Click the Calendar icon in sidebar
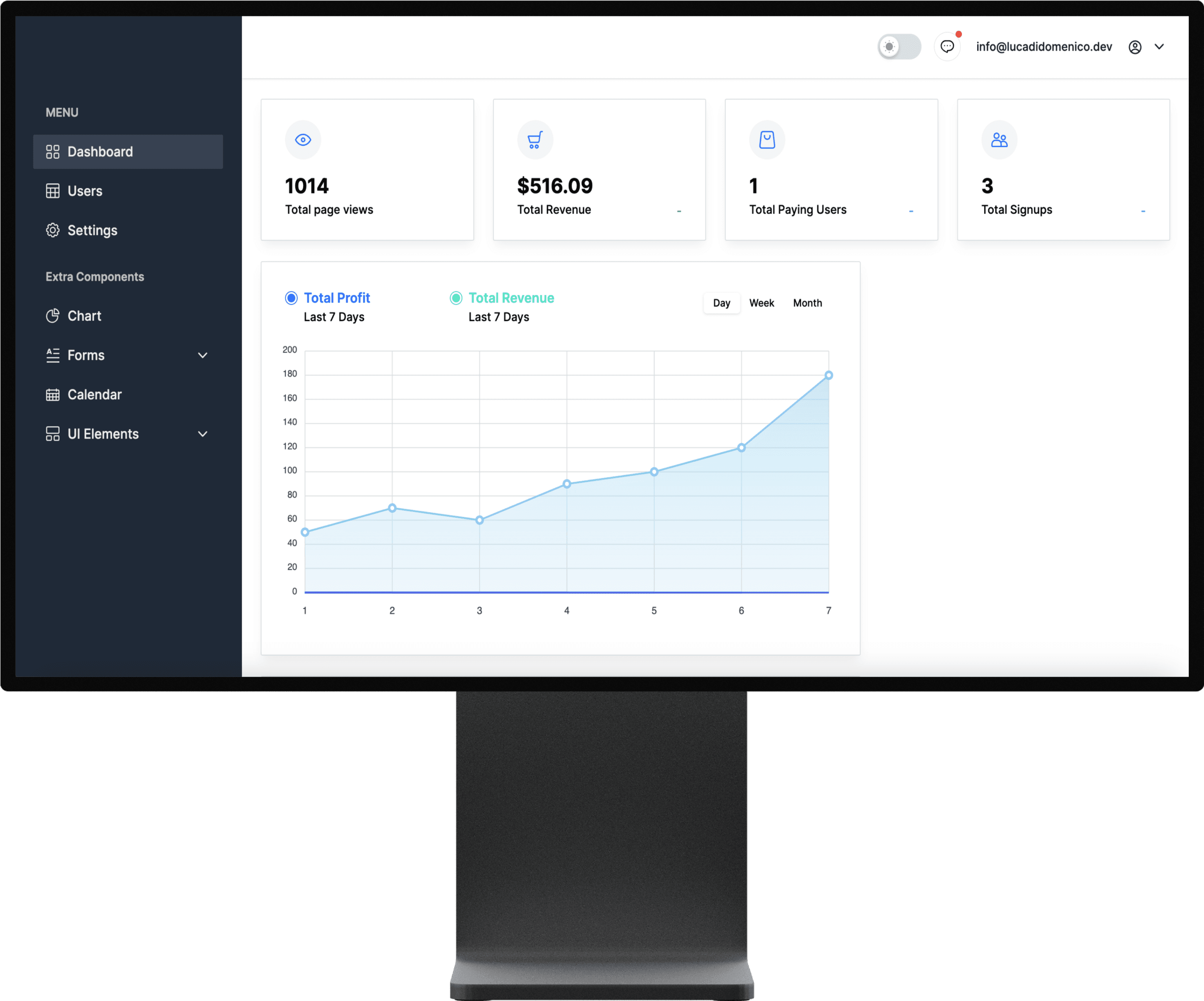1204x1001 pixels. click(52, 395)
